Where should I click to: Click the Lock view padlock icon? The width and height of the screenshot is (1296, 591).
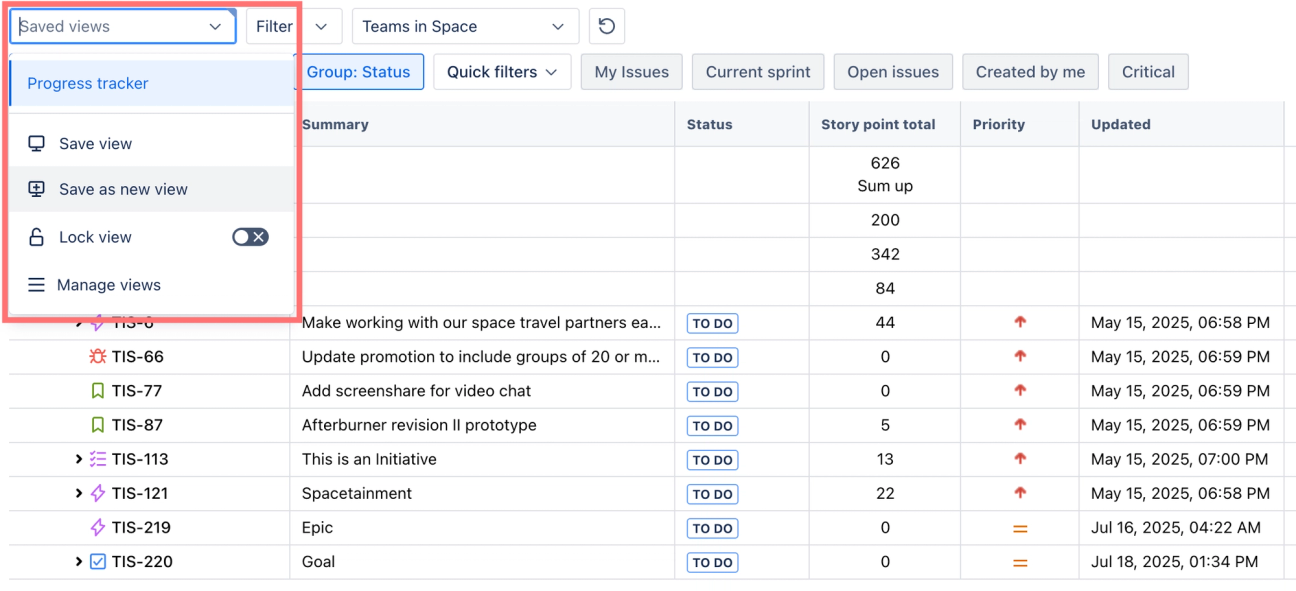click(37, 238)
